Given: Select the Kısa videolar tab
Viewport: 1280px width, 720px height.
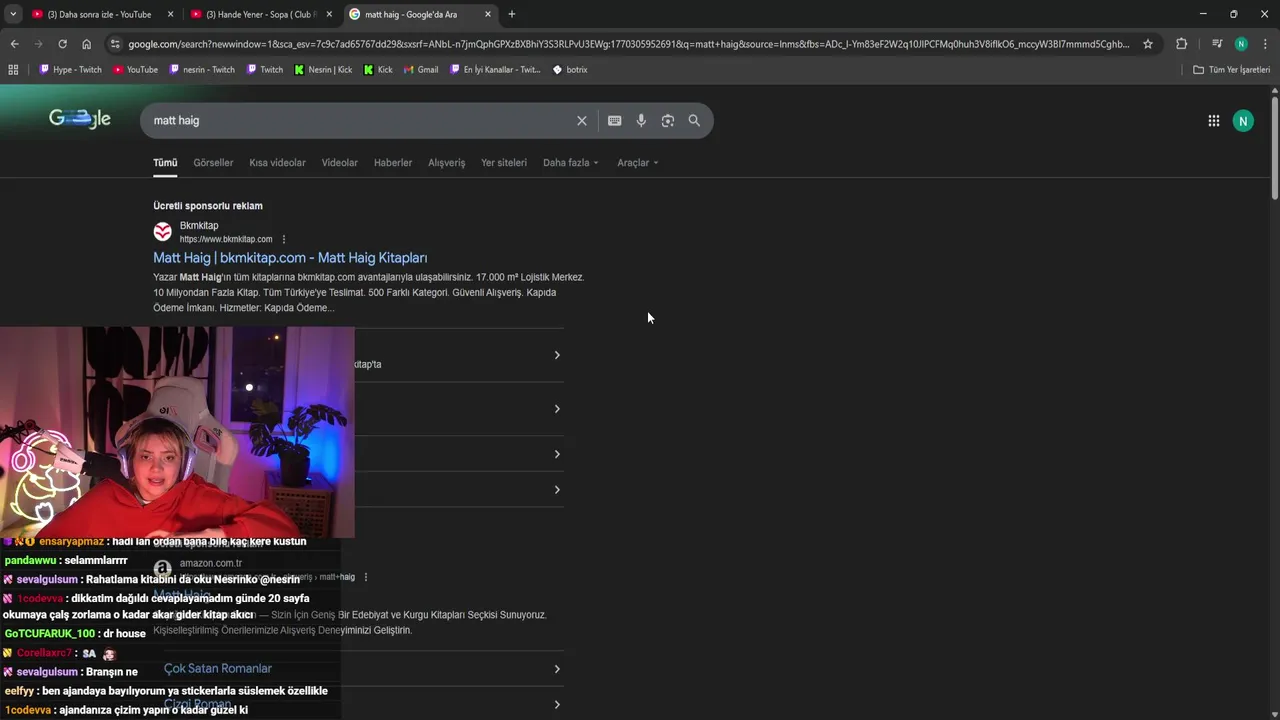Looking at the screenshot, I should [x=277, y=163].
